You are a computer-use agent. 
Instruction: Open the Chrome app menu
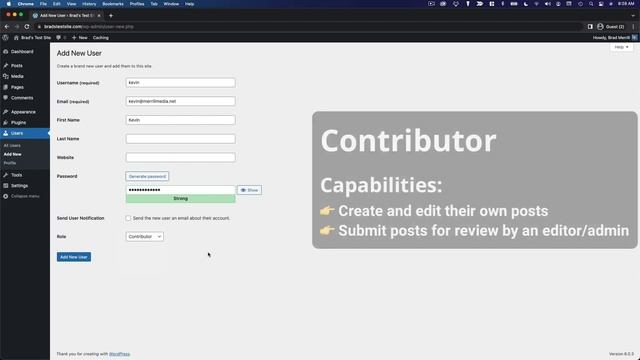(x=26, y=4)
